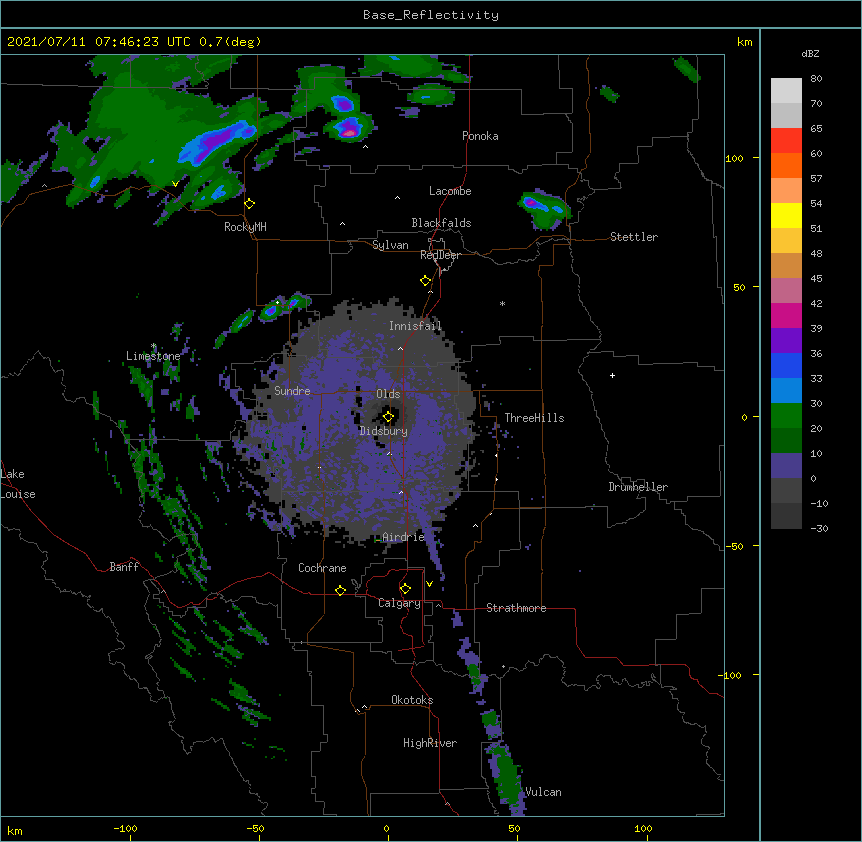Click the yellow diamond marker beside RockyMH
Screen dimensions: 862x842
pyautogui.click(x=250, y=203)
